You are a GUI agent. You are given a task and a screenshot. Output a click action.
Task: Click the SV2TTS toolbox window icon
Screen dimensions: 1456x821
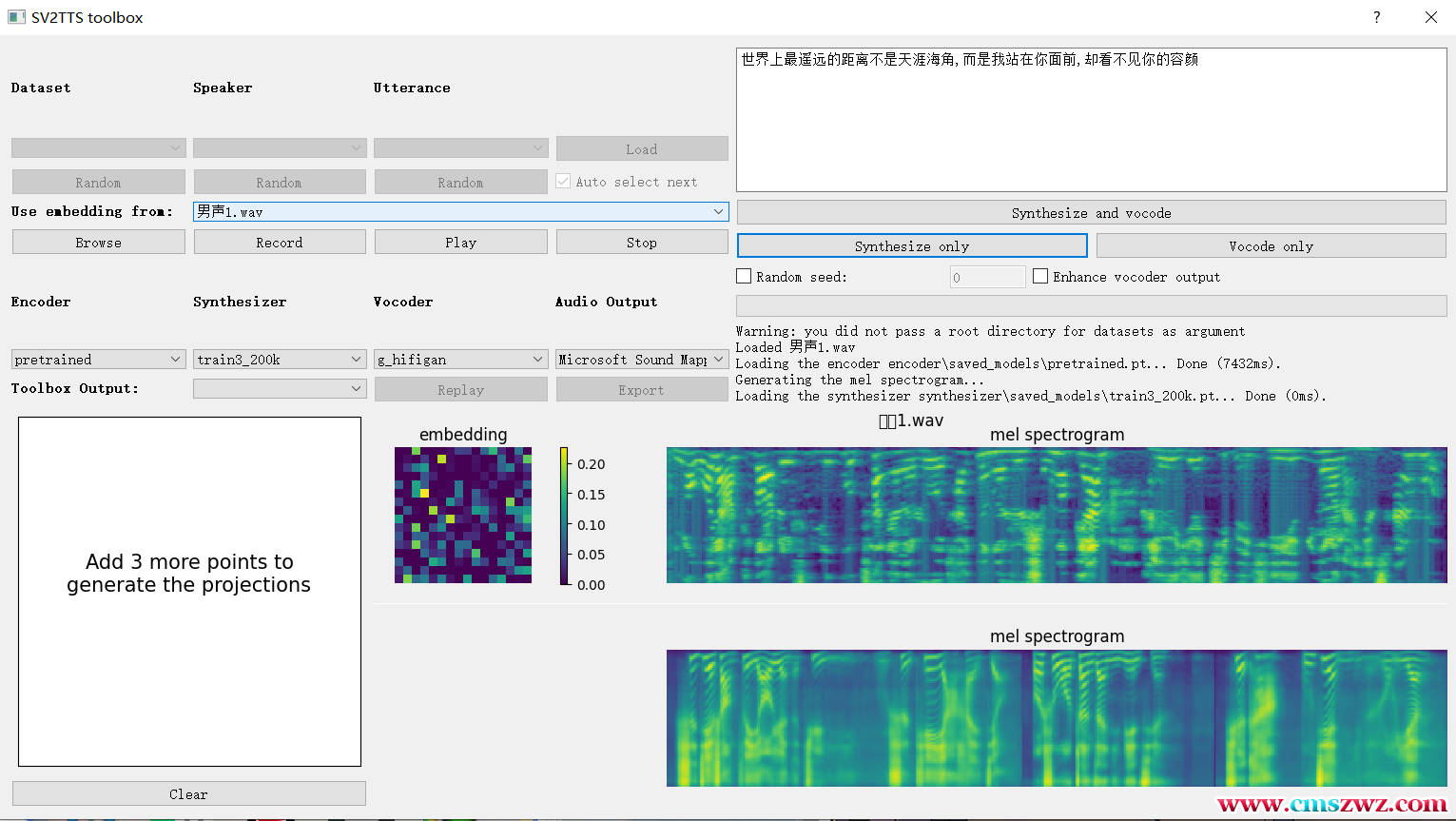(x=16, y=17)
